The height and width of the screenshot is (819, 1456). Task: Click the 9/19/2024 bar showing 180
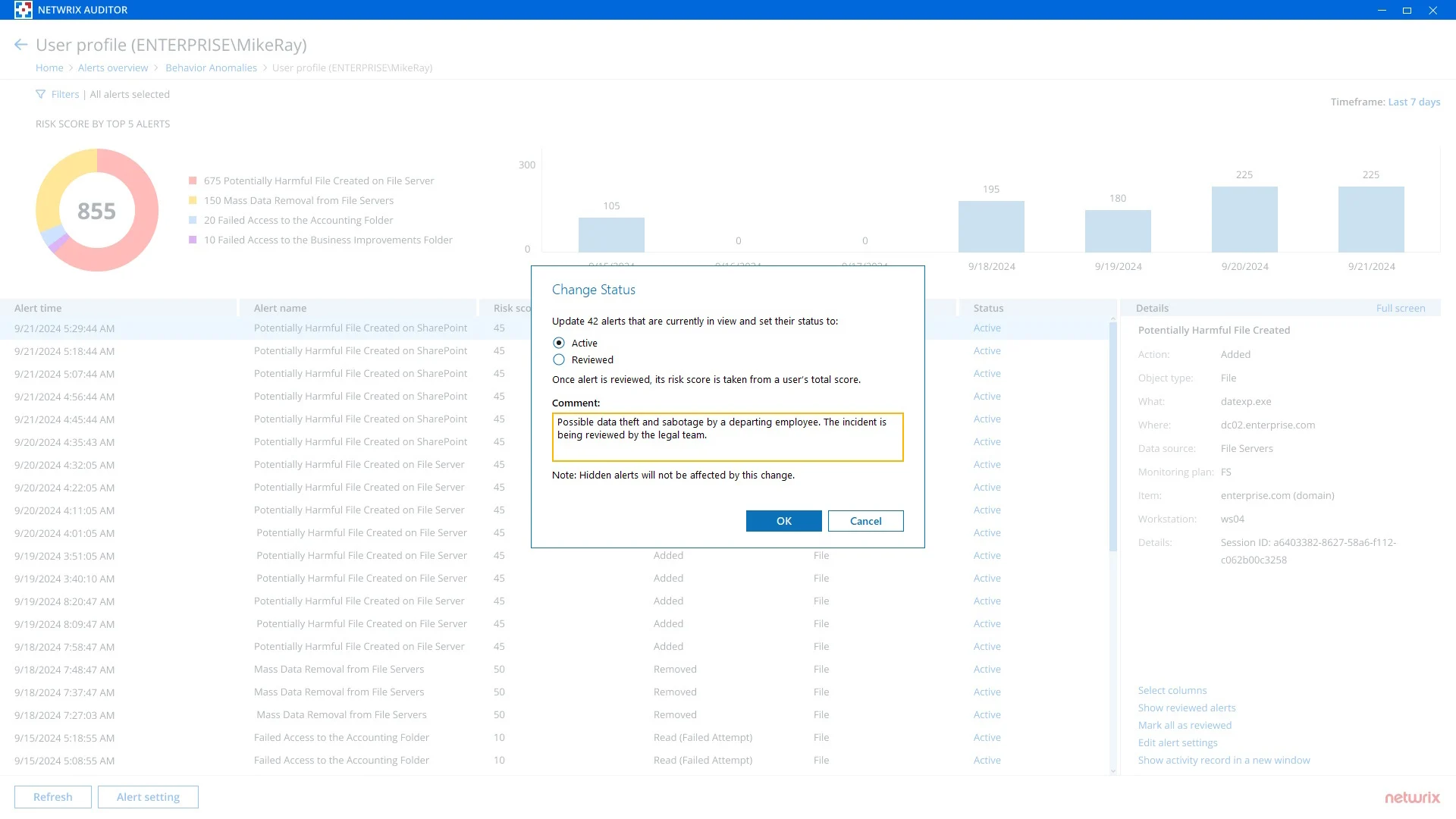tap(1118, 231)
